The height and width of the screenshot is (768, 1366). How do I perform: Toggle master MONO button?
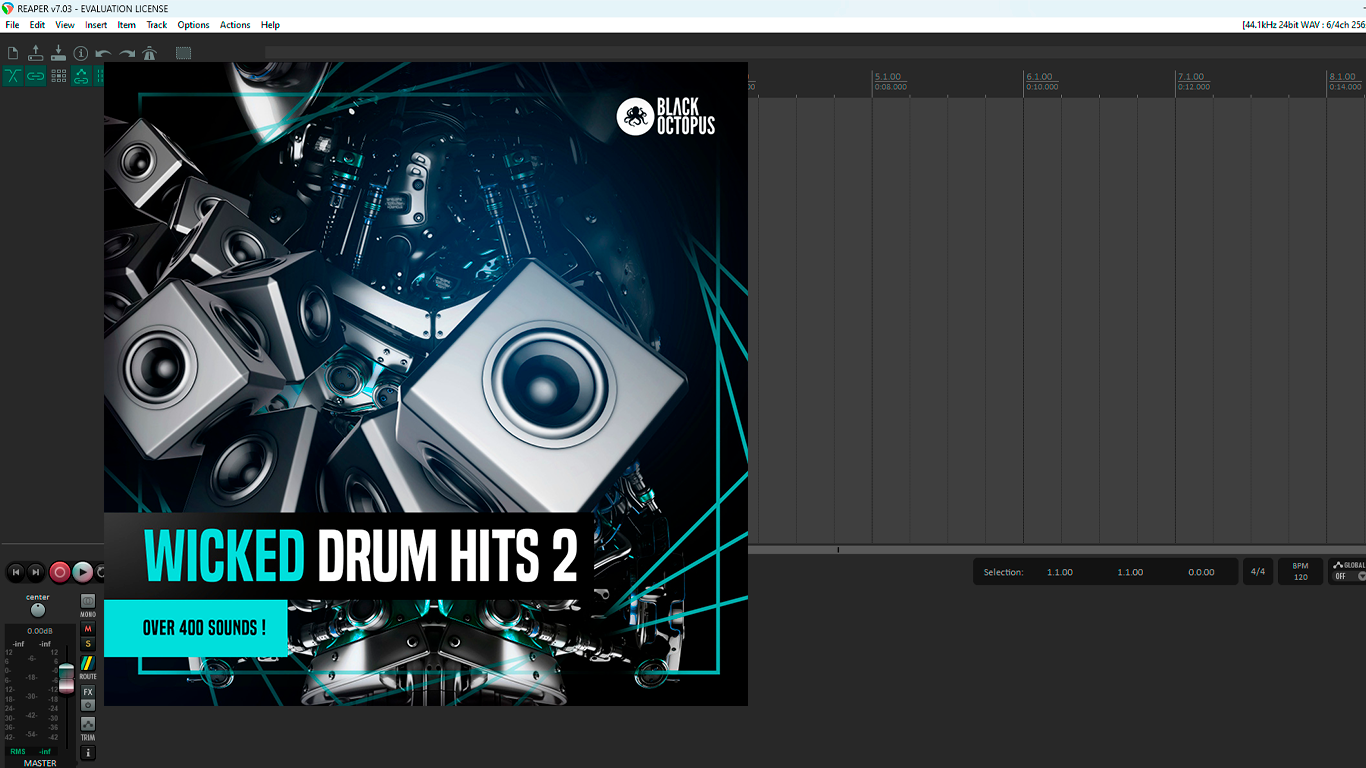click(x=88, y=603)
